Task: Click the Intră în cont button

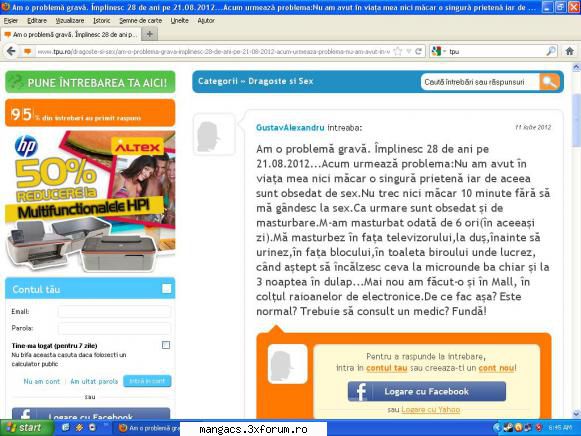Action: coord(147,381)
